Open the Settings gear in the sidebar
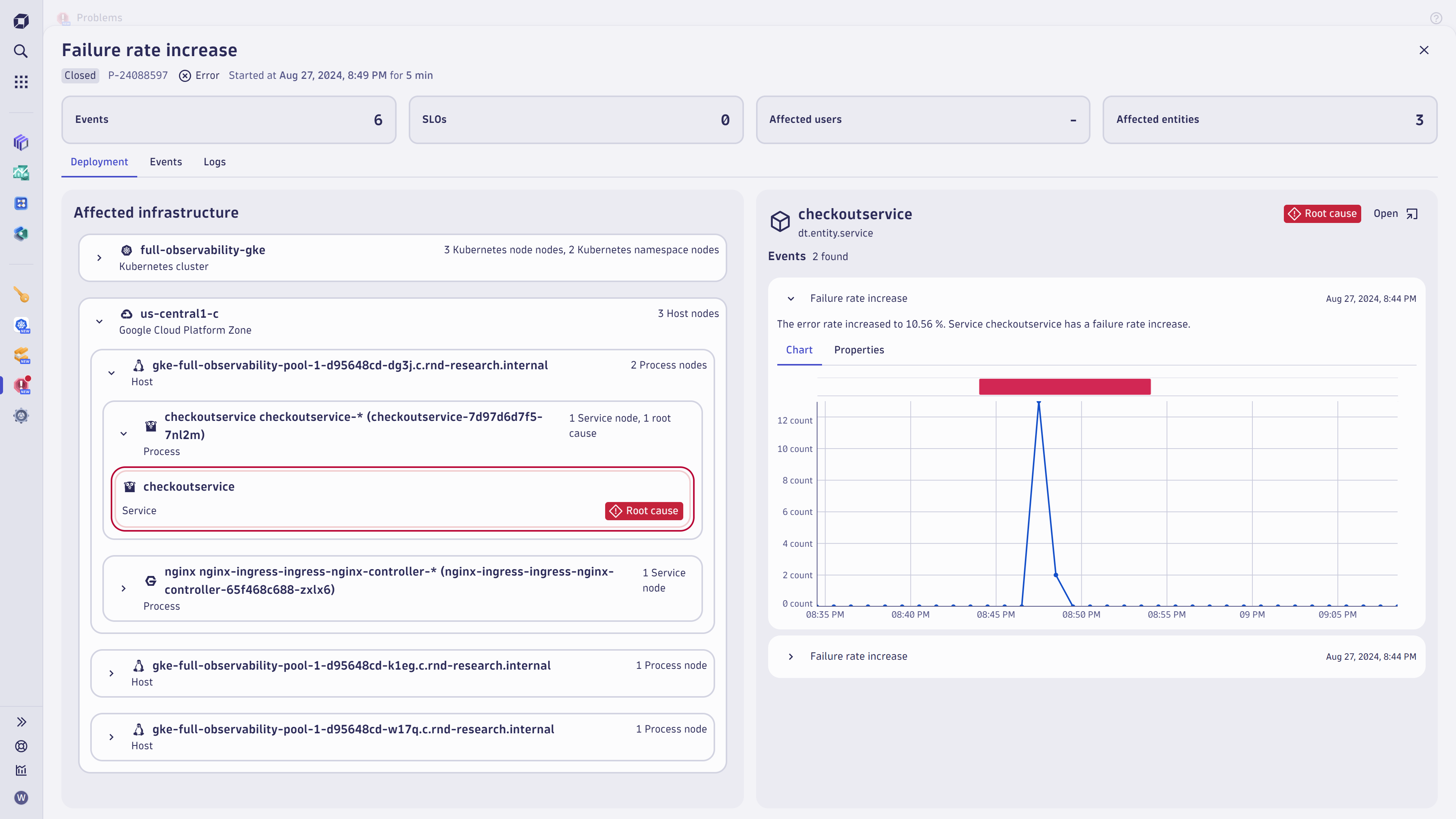This screenshot has height=819, width=1456. tap(21, 416)
